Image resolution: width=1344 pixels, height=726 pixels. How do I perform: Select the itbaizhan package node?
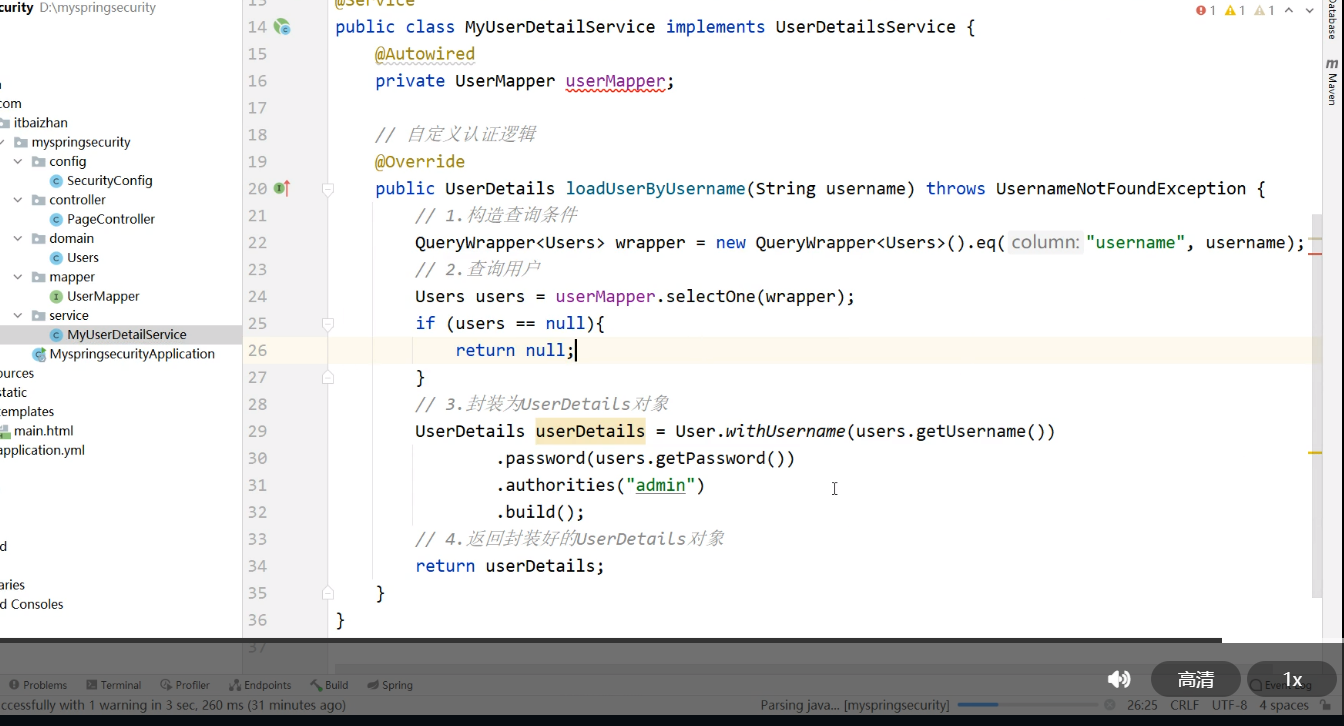pyautogui.click(x=41, y=123)
